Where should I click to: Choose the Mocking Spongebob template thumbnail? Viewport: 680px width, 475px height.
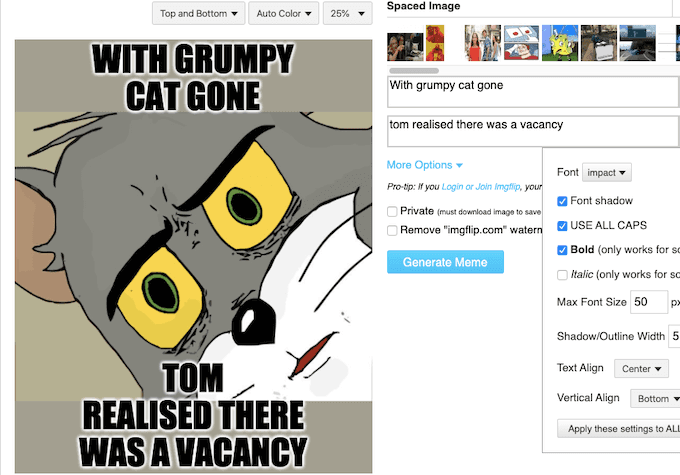click(x=560, y=43)
